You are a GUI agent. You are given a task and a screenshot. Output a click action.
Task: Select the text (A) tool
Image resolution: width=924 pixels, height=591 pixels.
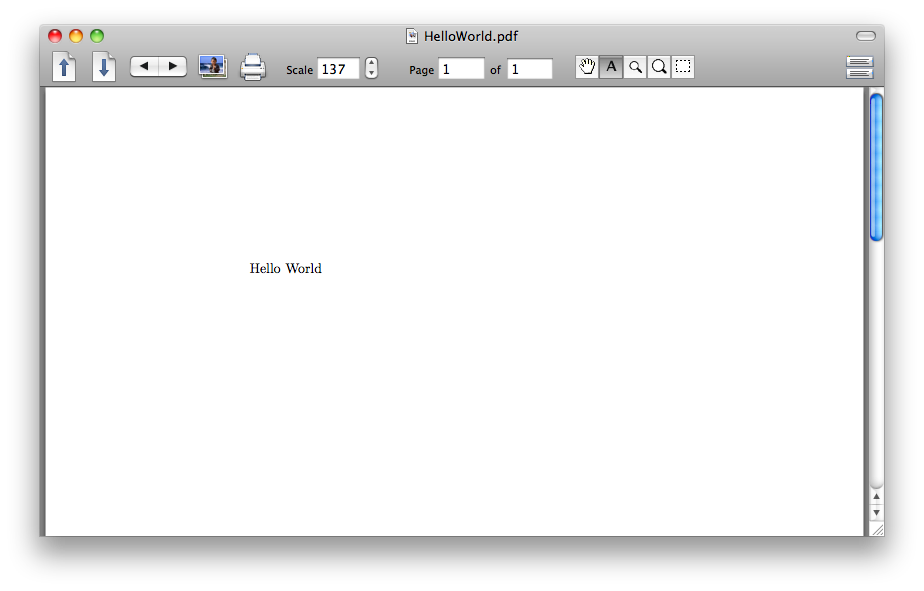(611, 67)
